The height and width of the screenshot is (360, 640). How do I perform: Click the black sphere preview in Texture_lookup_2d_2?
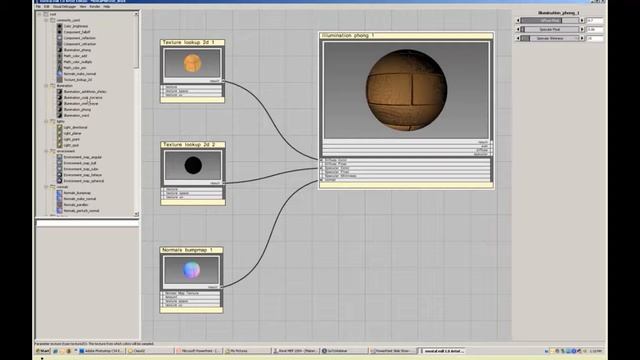193,165
